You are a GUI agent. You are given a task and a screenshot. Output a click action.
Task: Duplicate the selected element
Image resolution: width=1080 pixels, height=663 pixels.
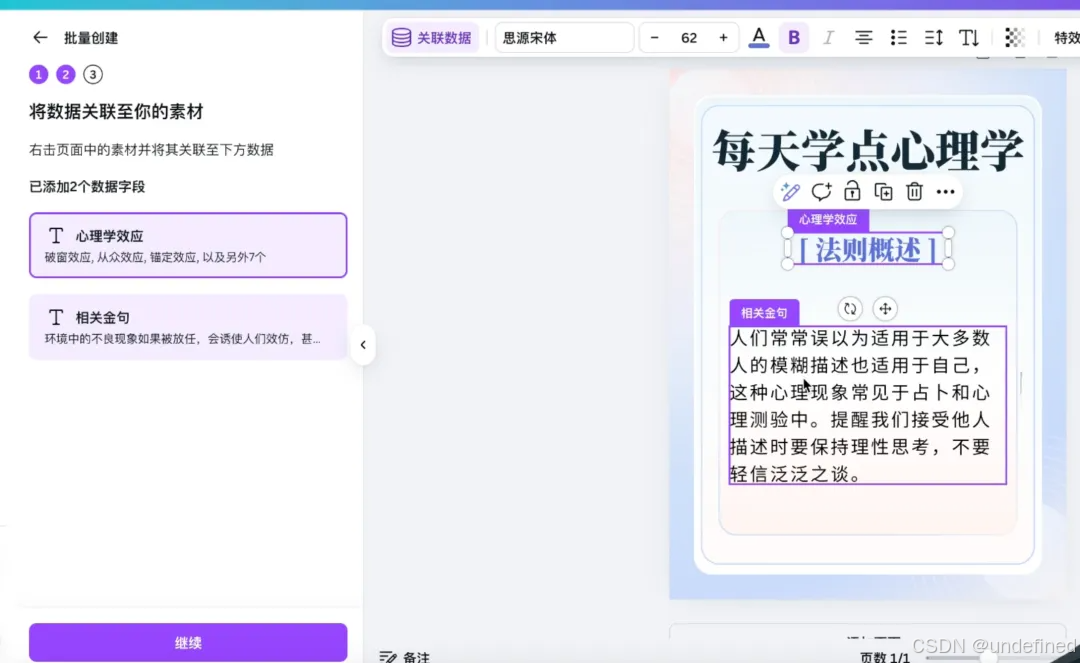click(883, 191)
